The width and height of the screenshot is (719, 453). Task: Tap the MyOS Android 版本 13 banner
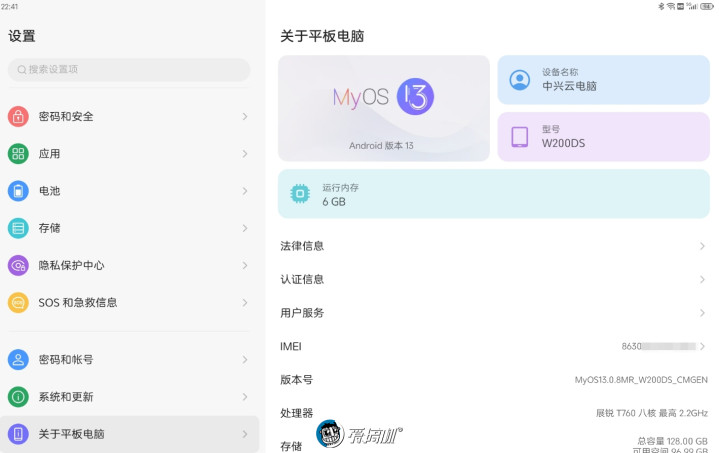(x=383, y=108)
